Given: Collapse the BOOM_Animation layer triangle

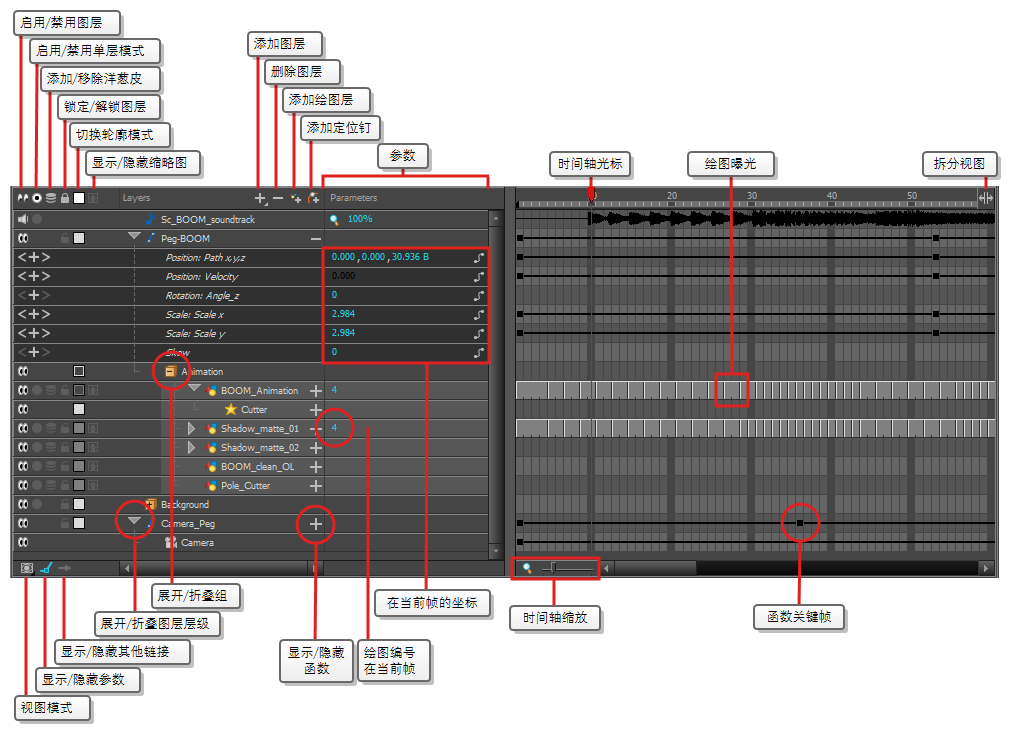Looking at the screenshot, I should 194,389.
